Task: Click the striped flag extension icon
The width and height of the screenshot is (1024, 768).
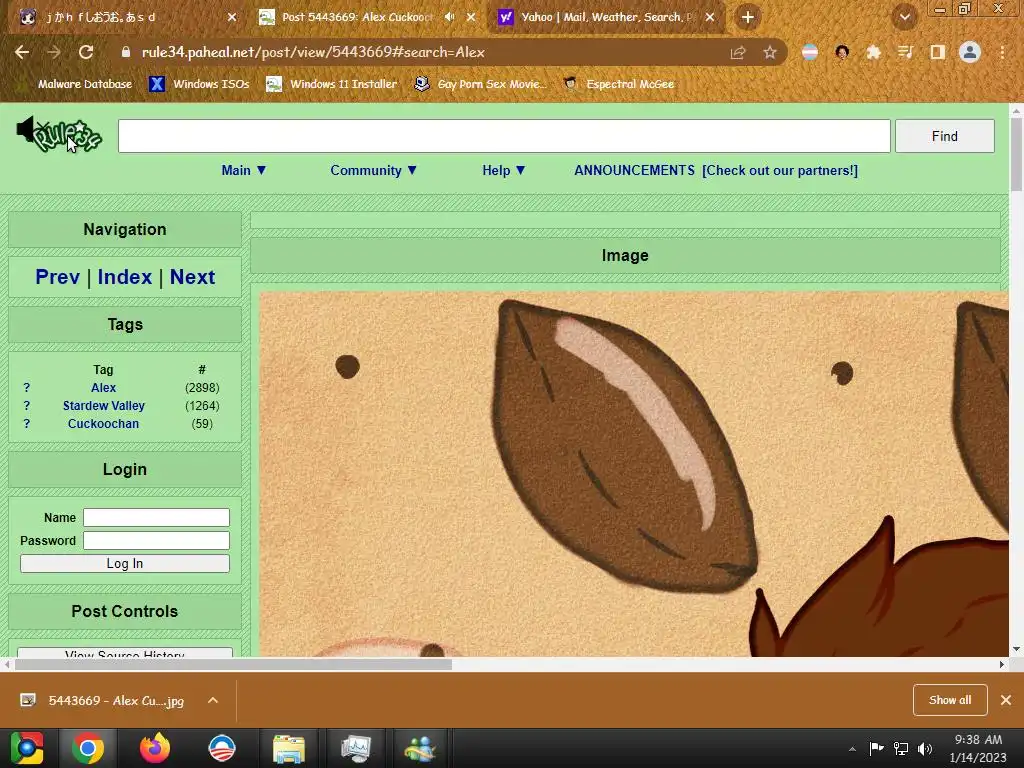Action: click(810, 52)
